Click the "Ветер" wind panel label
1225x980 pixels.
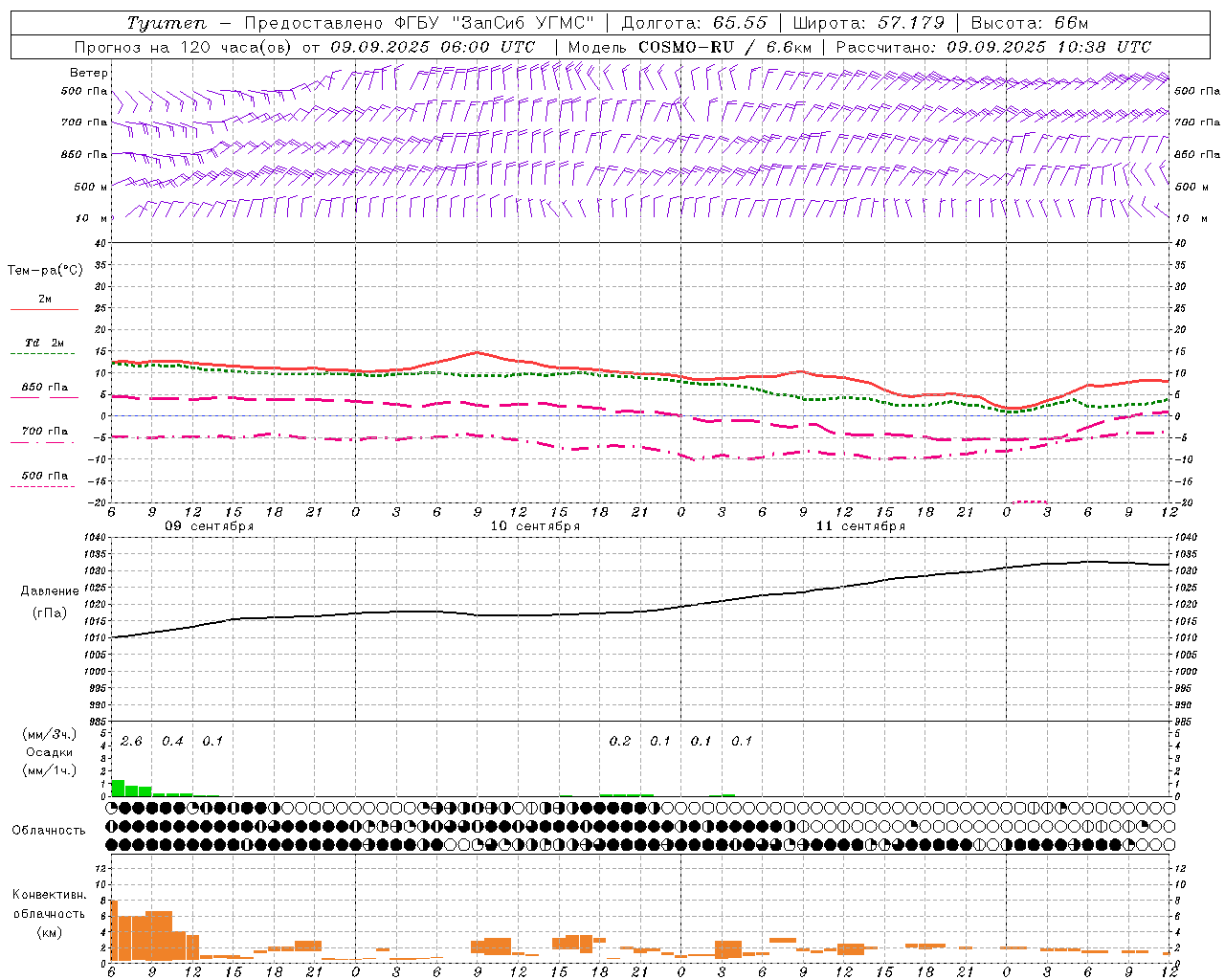[x=89, y=73]
